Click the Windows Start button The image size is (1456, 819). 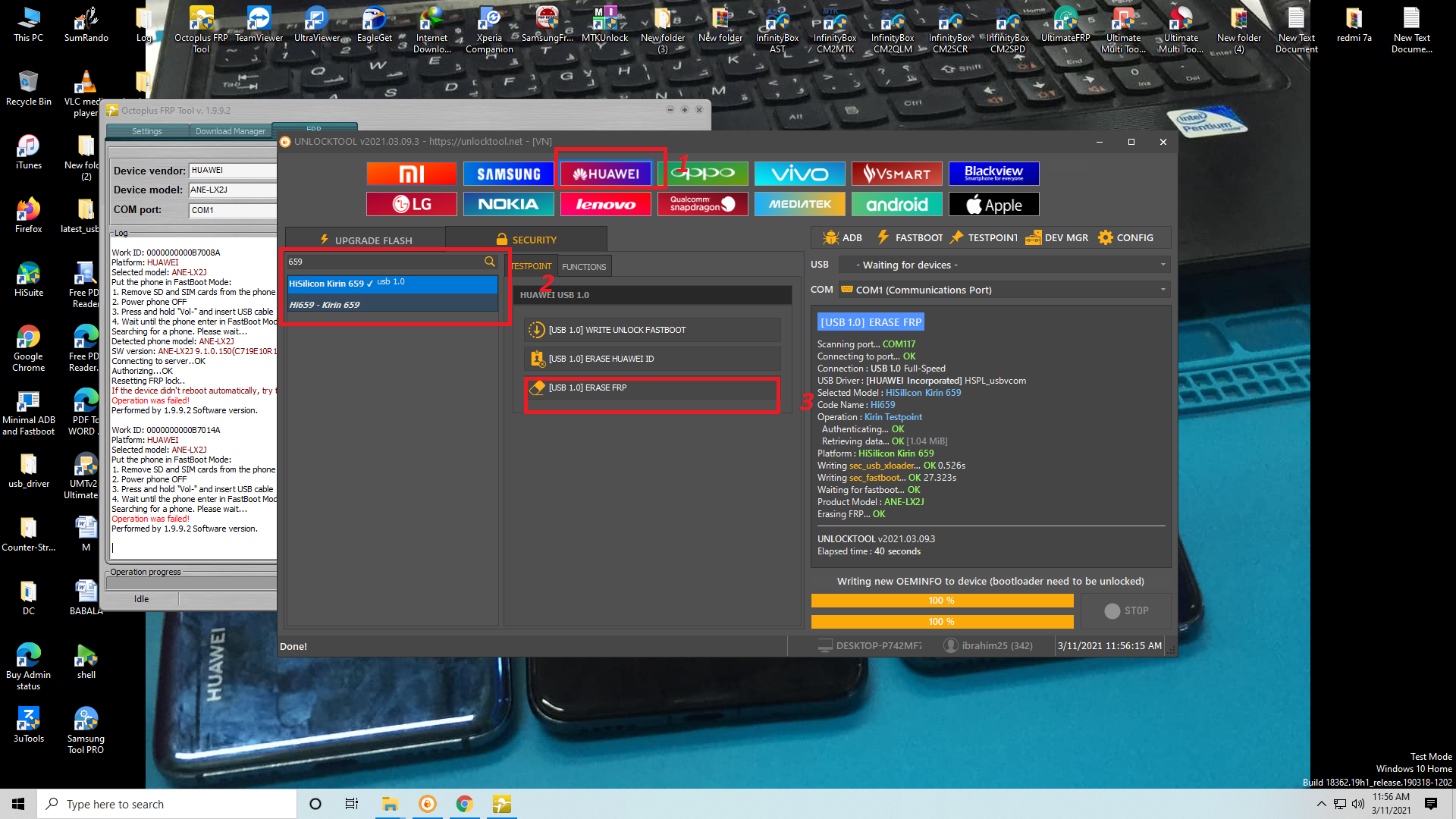tap(18, 804)
